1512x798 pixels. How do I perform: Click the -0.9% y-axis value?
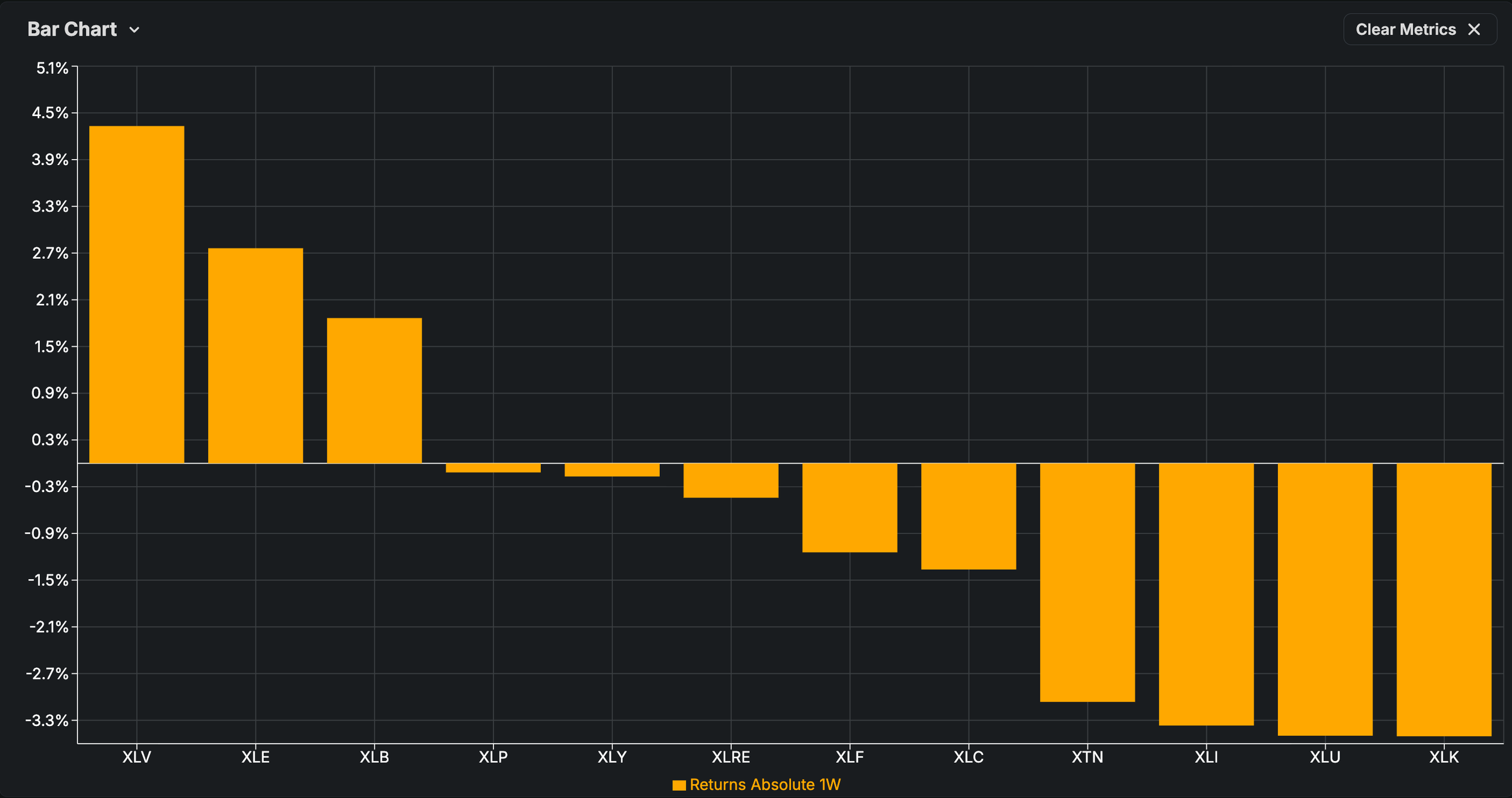tap(47, 533)
